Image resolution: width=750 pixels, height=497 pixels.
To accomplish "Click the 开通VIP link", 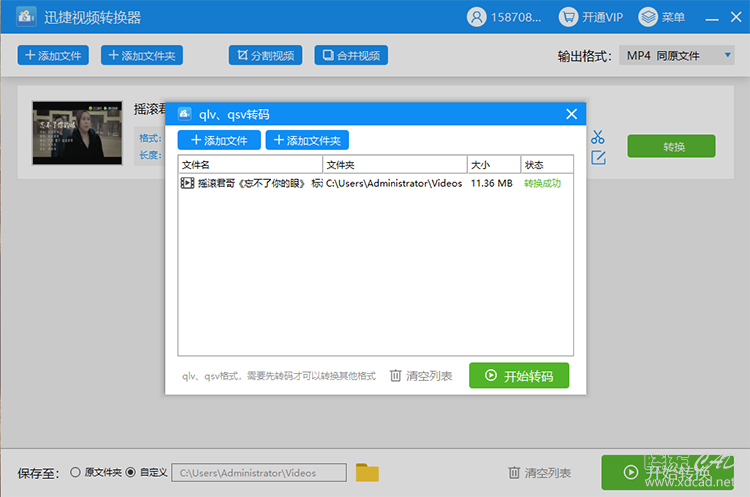I will (602, 18).
